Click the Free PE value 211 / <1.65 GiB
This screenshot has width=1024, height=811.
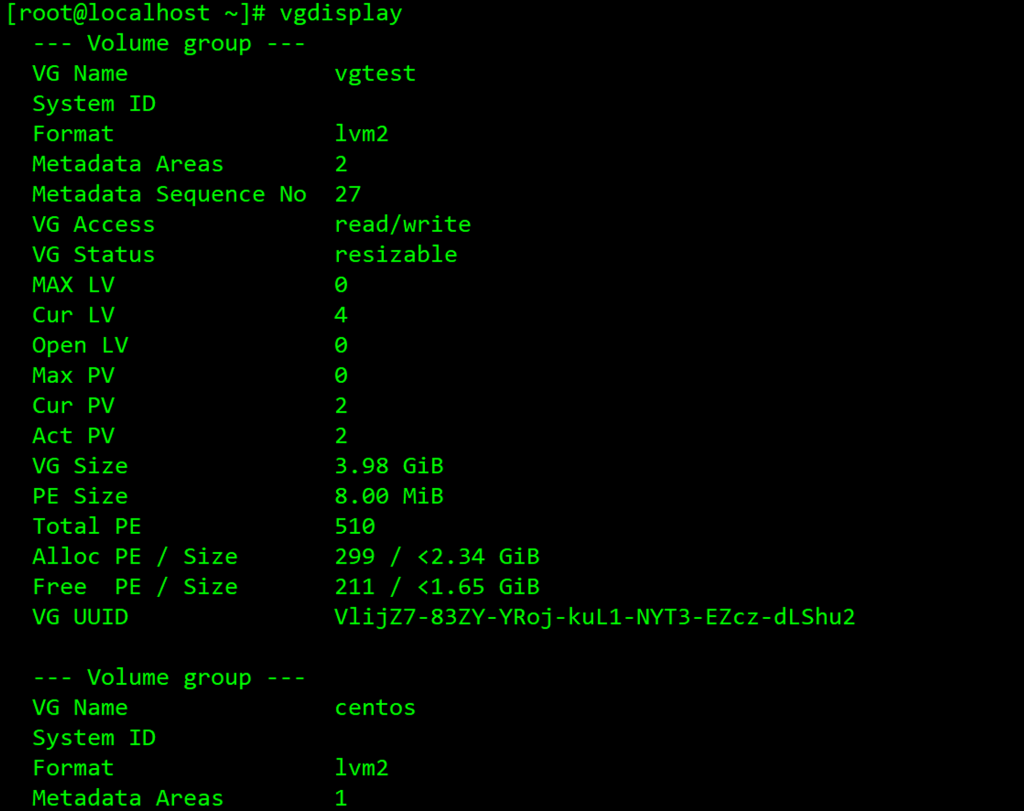point(437,587)
